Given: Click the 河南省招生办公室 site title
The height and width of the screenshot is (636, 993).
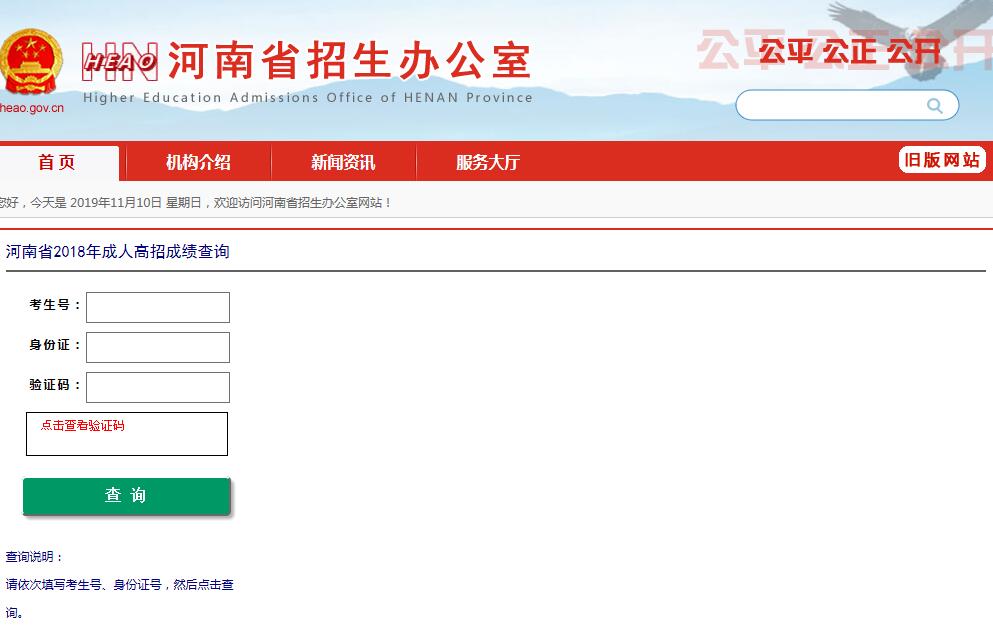Looking at the screenshot, I should (x=348, y=62).
